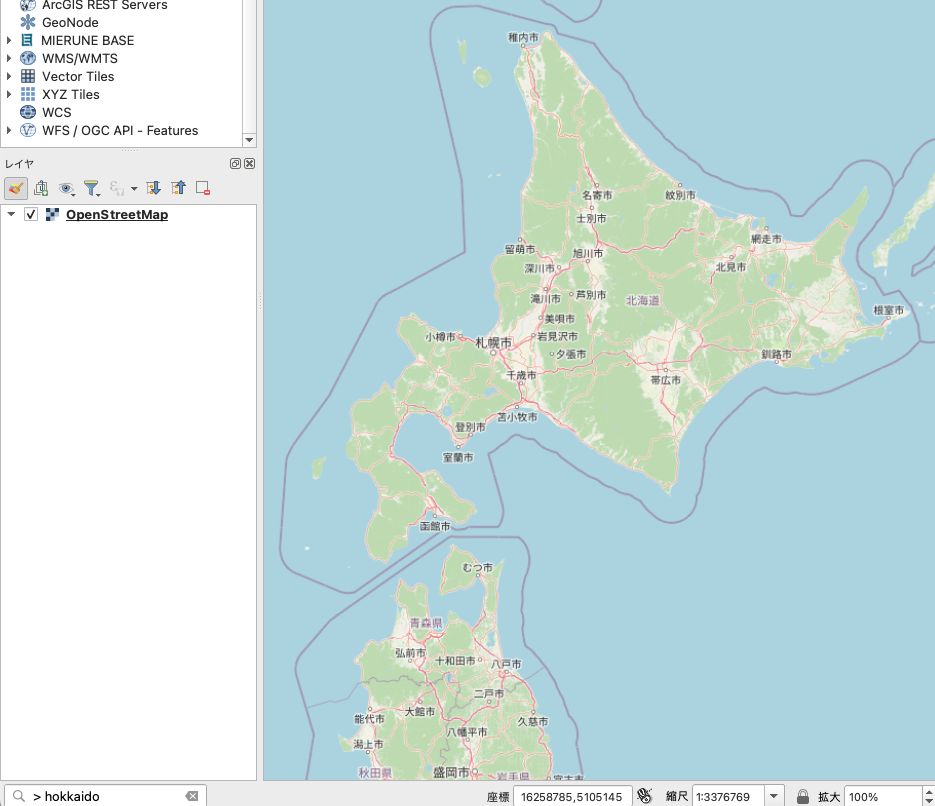Click the add group icon in the layers toolbar

(x=41, y=188)
